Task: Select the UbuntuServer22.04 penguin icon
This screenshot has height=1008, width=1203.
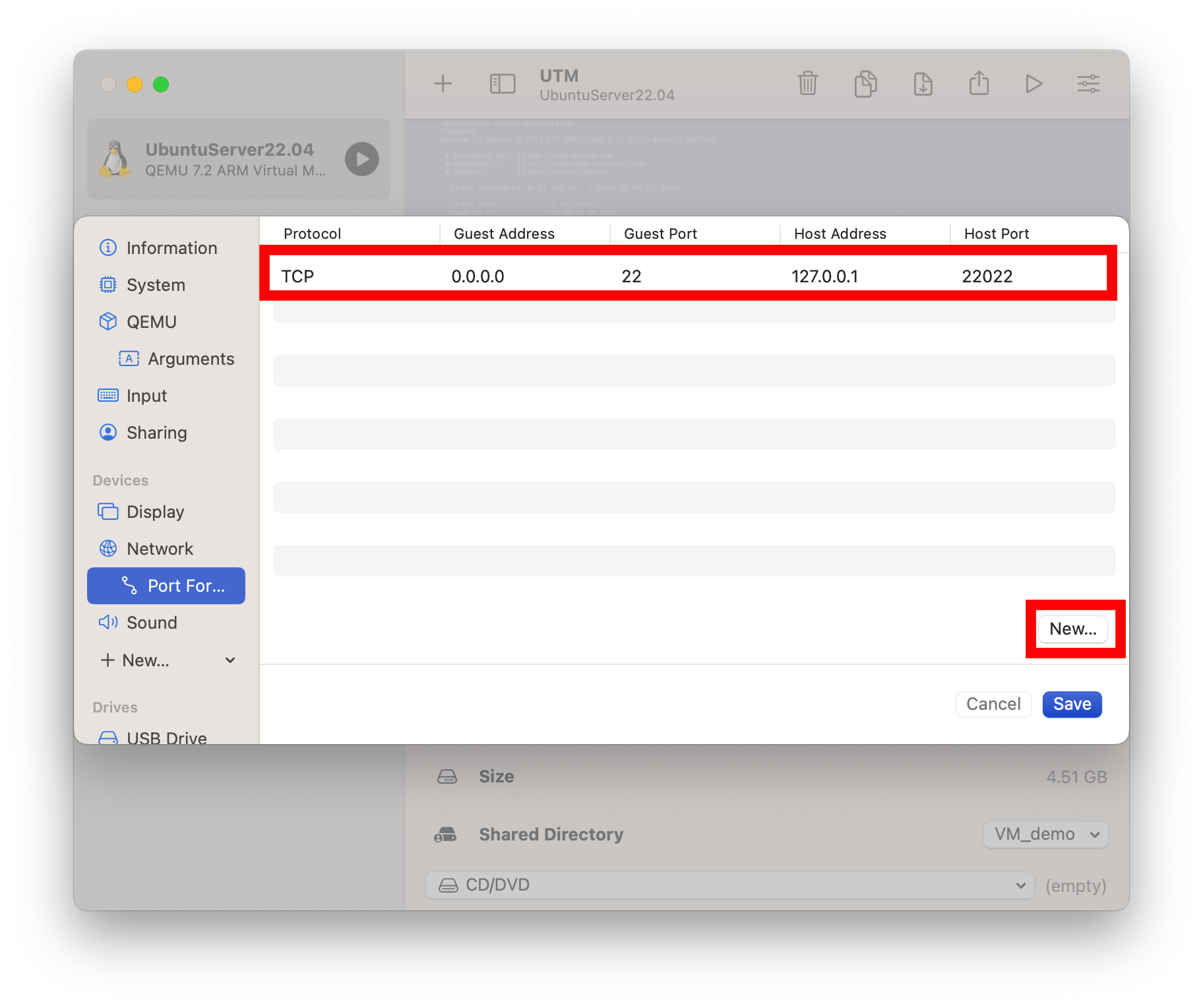Action: click(x=115, y=159)
